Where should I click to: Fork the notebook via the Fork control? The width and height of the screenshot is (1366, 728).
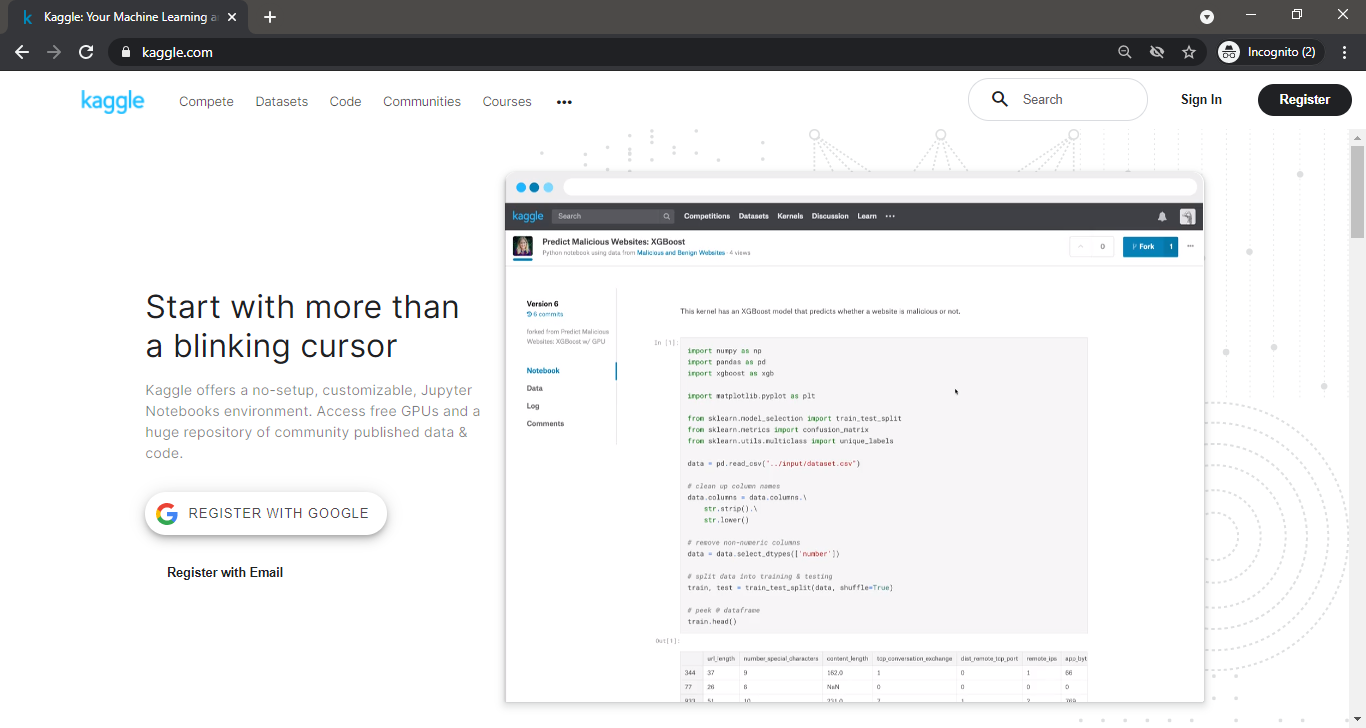click(x=1147, y=246)
